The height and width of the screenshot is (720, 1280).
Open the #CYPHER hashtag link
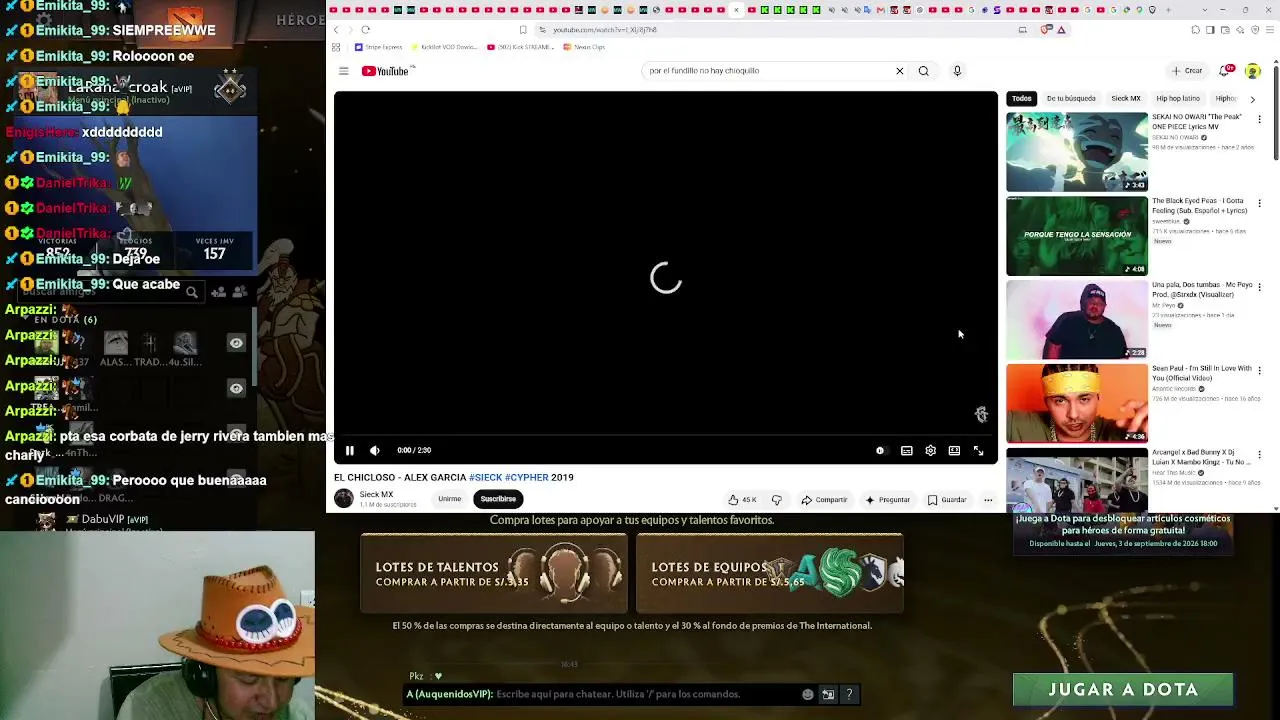pyautogui.click(x=527, y=478)
